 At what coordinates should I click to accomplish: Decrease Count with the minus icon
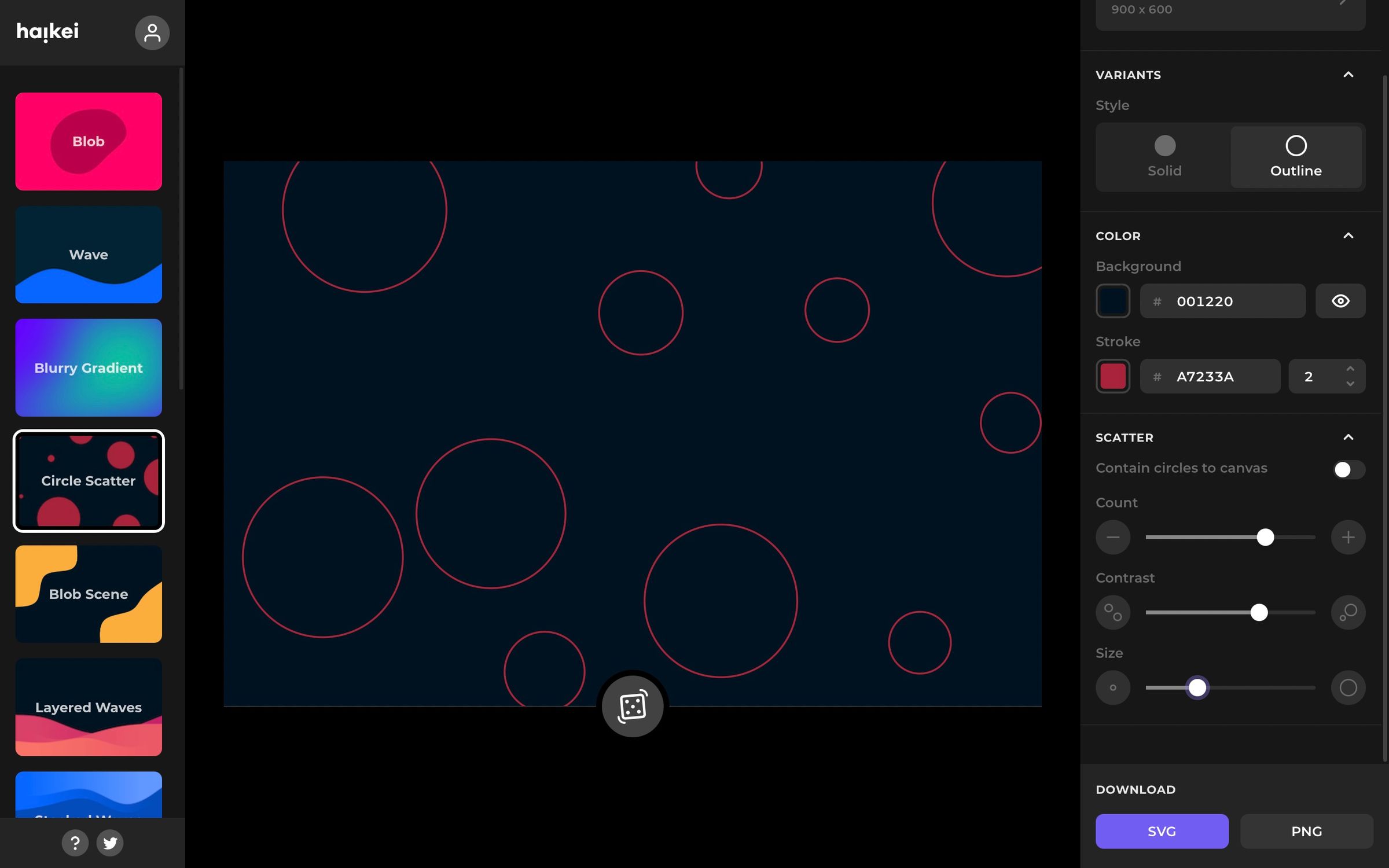[x=1112, y=537]
